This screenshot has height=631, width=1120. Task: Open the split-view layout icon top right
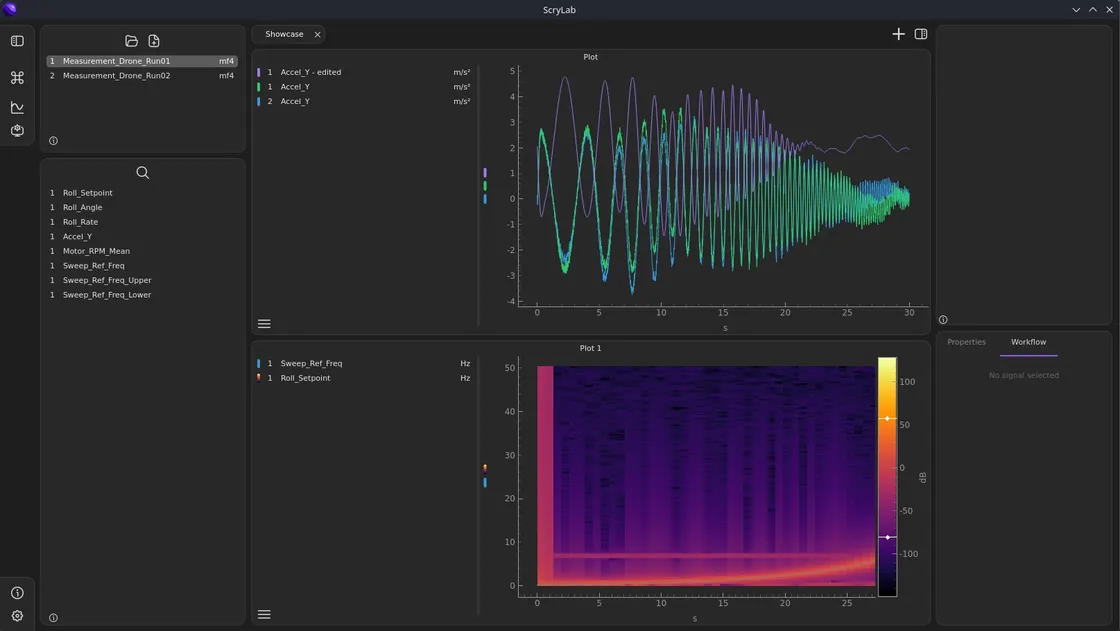[920, 33]
